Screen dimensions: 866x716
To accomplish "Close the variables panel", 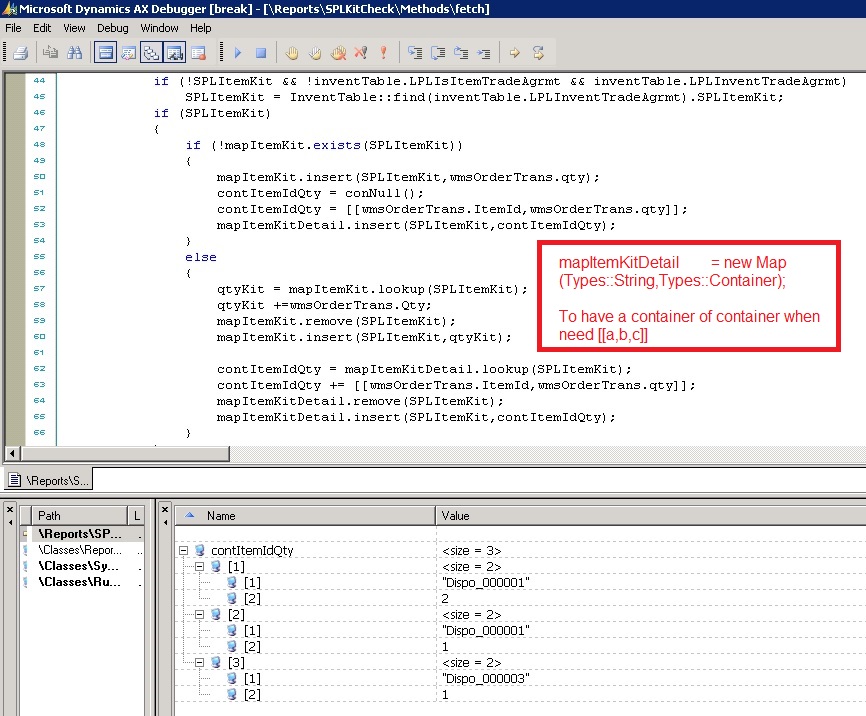I will [x=165, y=509].
